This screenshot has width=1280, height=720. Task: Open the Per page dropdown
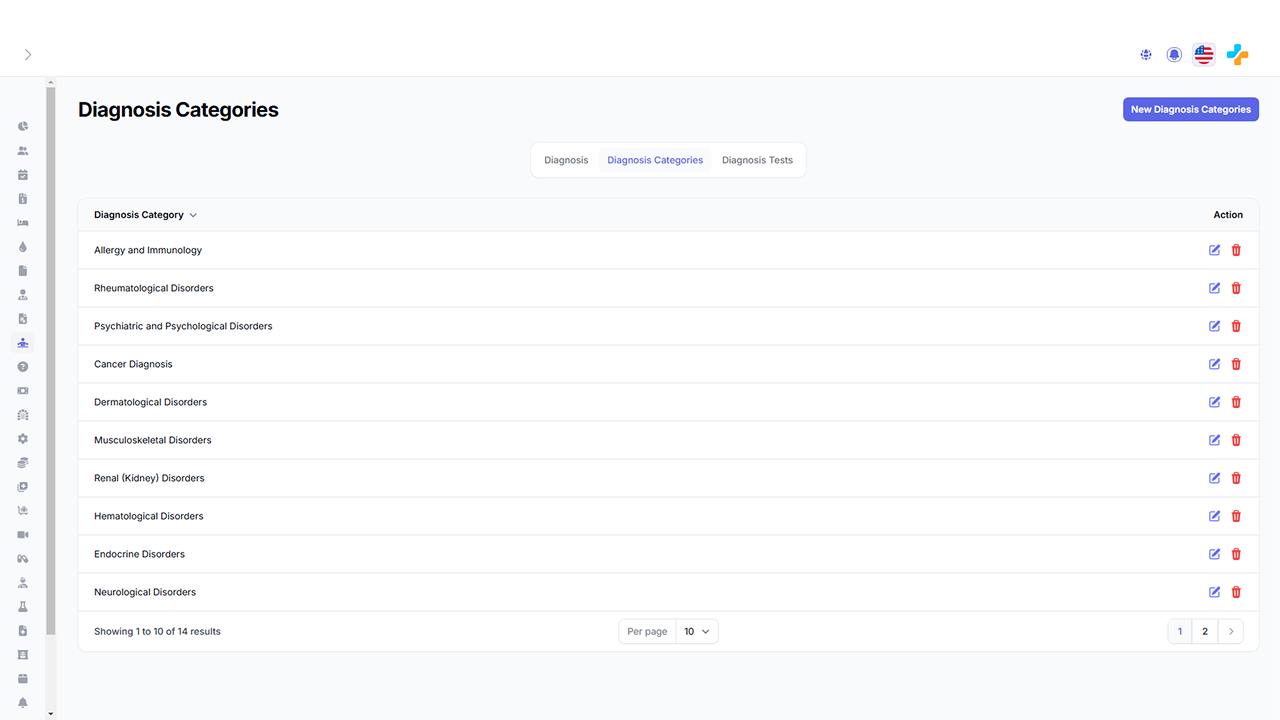pos(696,632)
